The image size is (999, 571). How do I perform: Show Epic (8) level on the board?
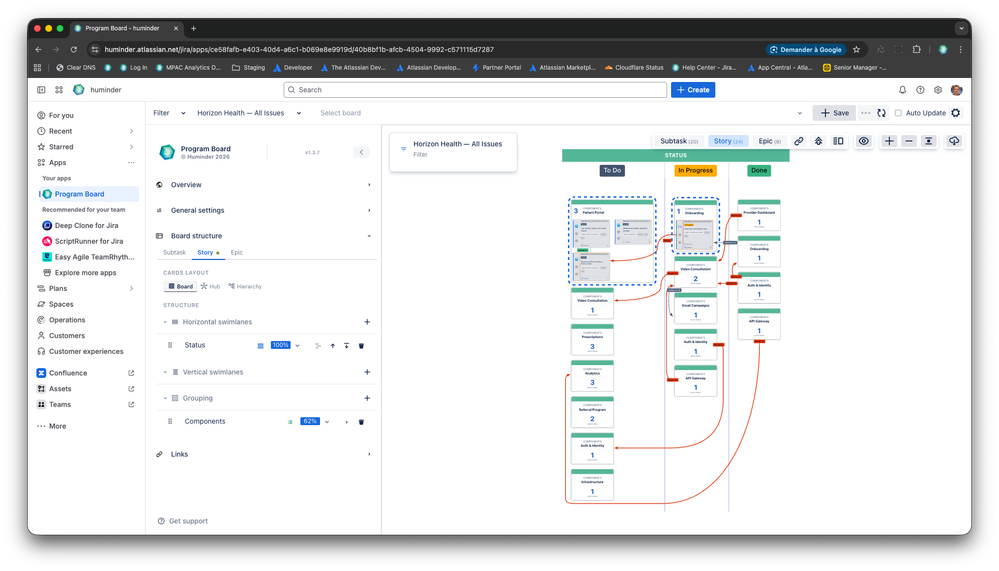[769, 141]
